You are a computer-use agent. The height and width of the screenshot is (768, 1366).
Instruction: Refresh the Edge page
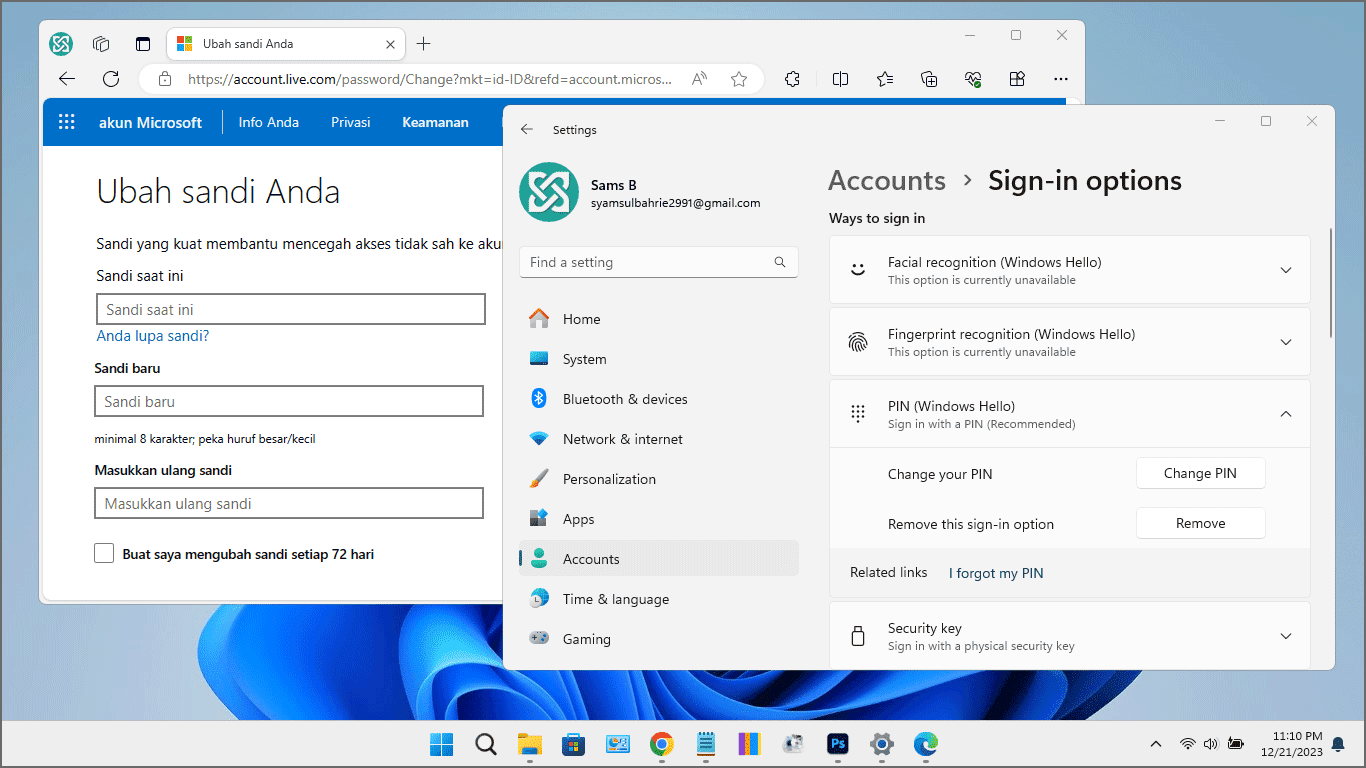[x=111, y=79]
